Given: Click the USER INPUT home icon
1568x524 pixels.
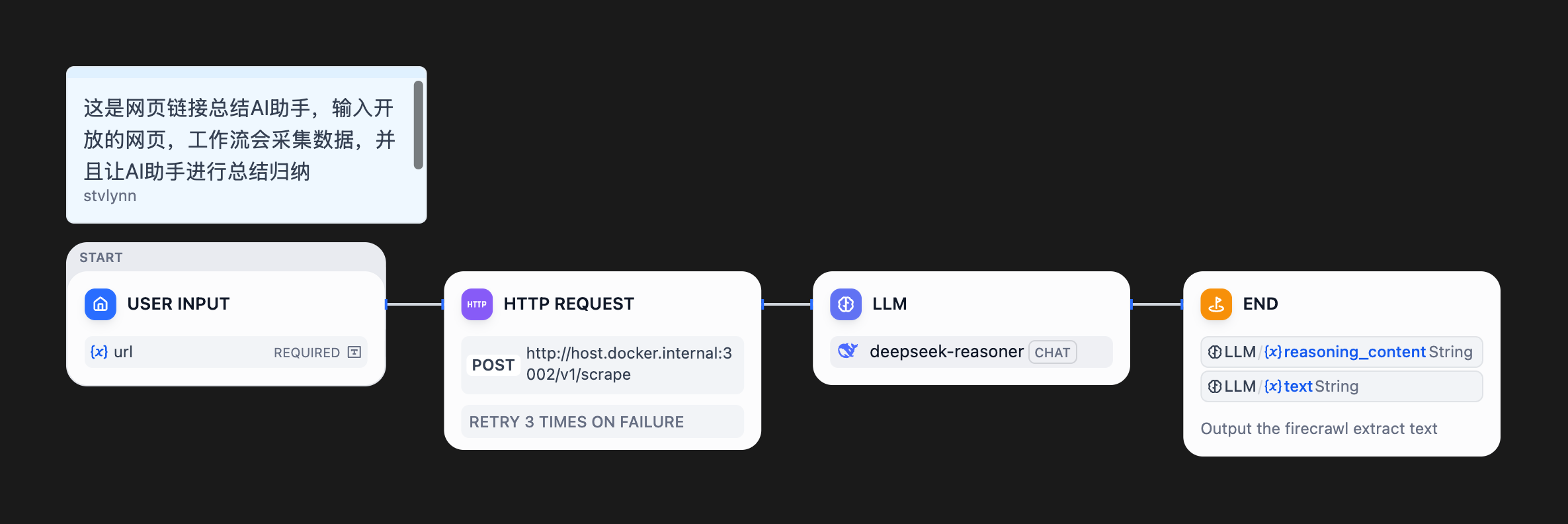Looking at the screenshot, I should [x=100, y=304].
